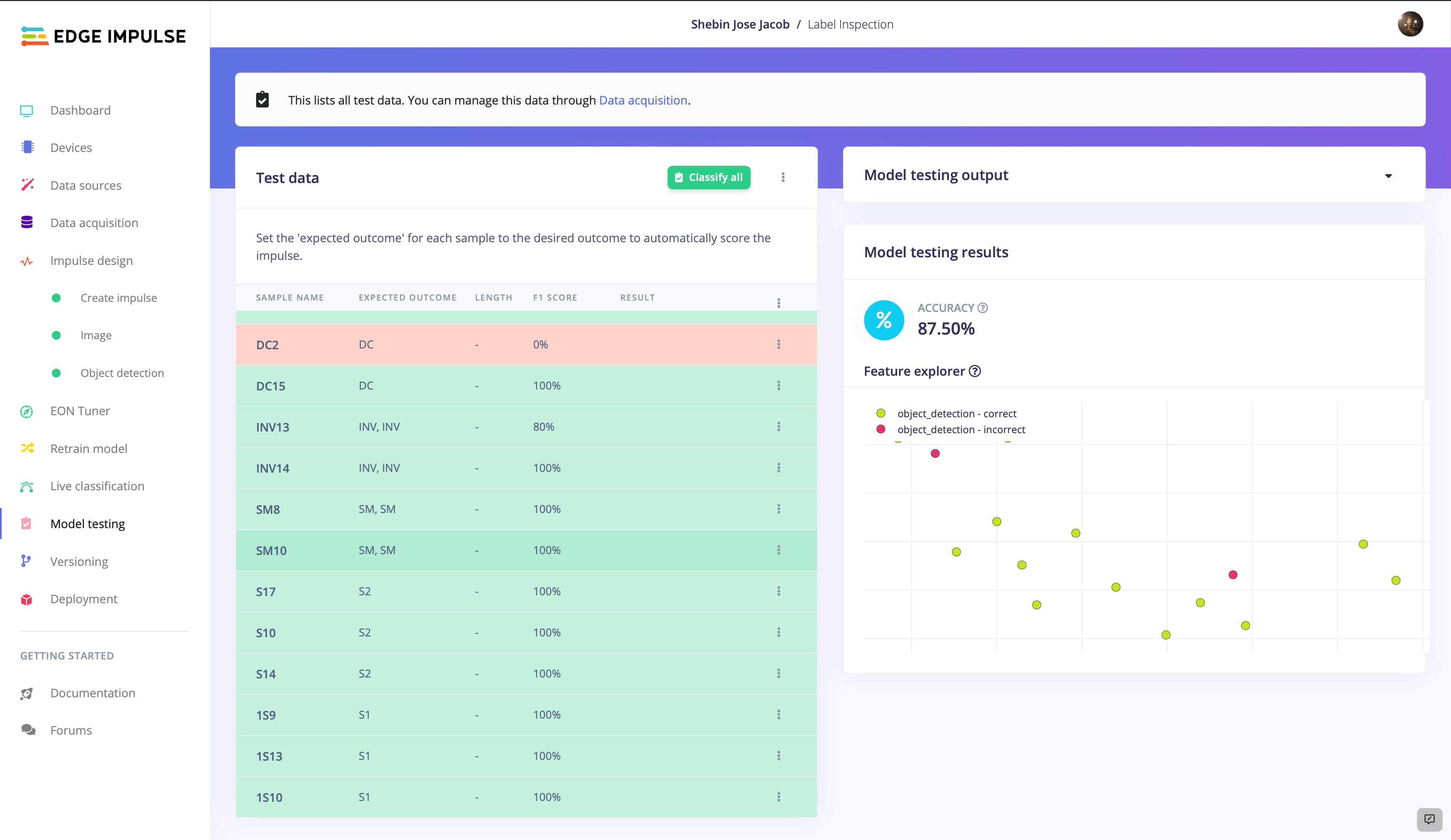
Task: Open the Test data options menu
Action: [x=783, y=177]
